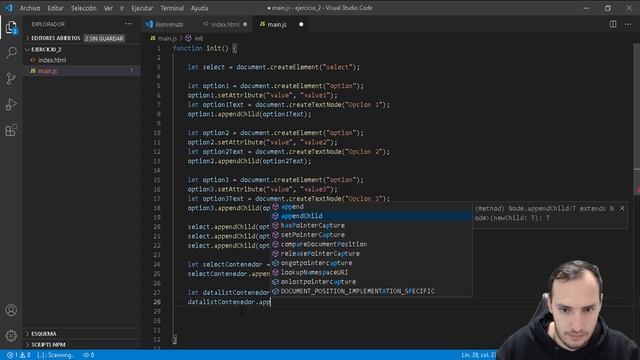Viewport: 640px width, 360px height.
Task: Open the Source Control view icon
Action: [x=11, y=78]
